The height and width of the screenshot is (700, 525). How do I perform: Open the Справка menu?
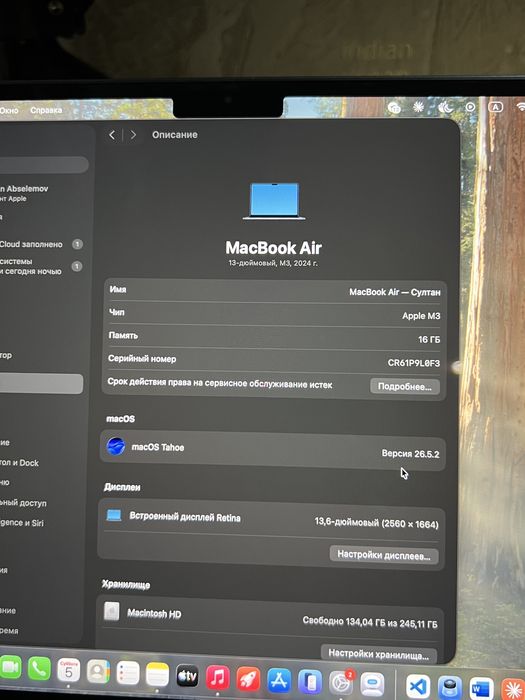46,110
